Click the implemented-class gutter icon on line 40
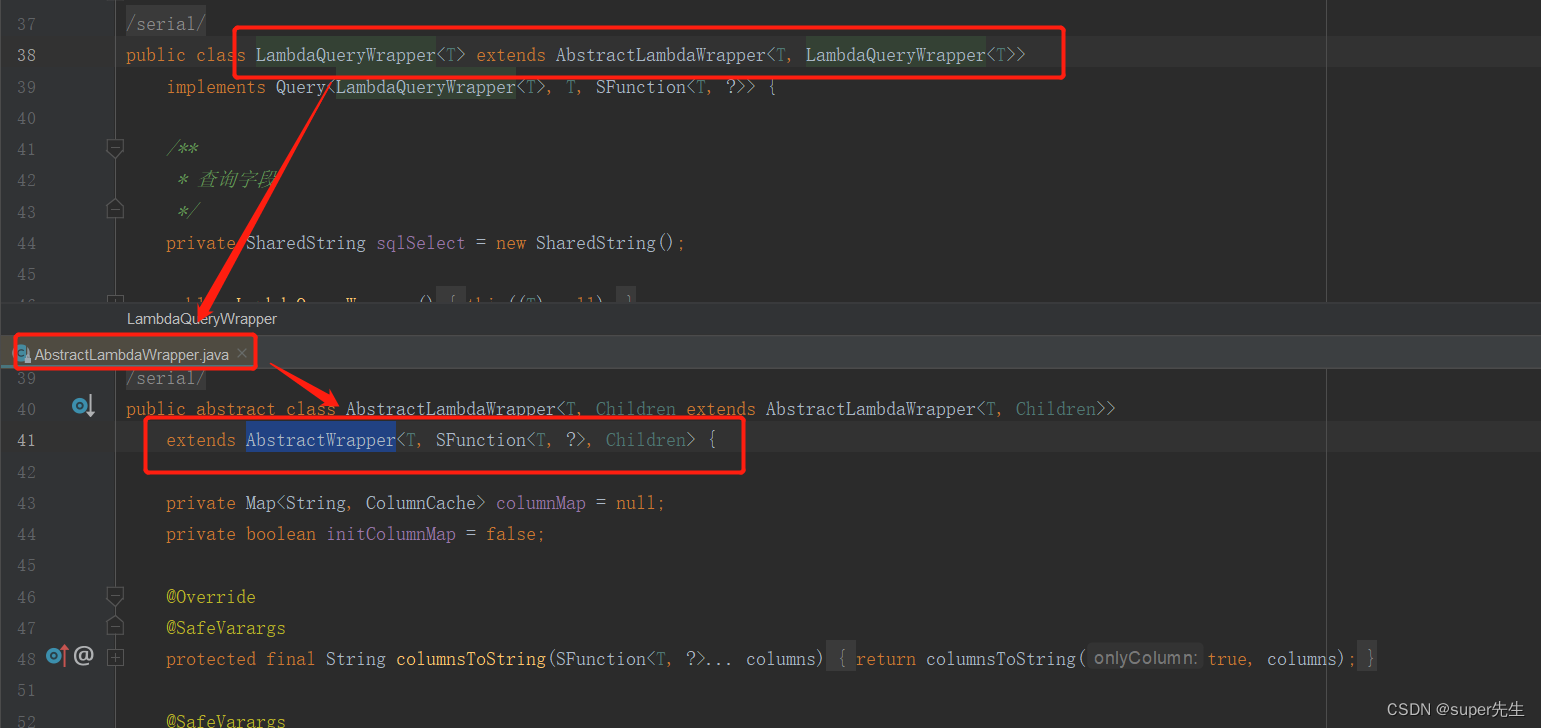 pyautogui.click(x=83, y=406)
